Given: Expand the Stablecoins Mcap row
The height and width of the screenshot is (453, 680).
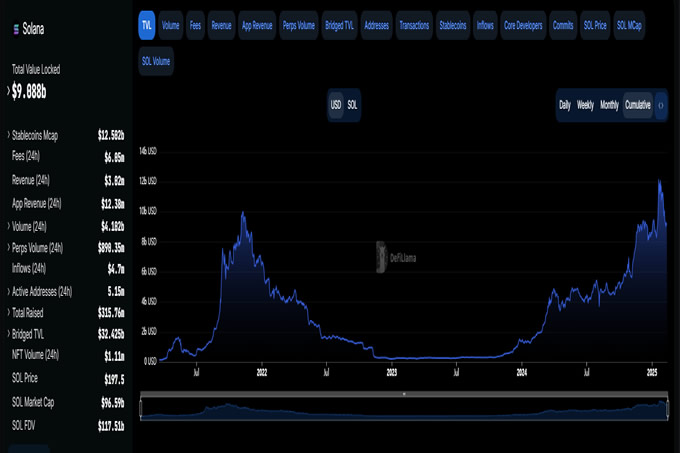Looking at the screenshot, I should pos(8,134).
